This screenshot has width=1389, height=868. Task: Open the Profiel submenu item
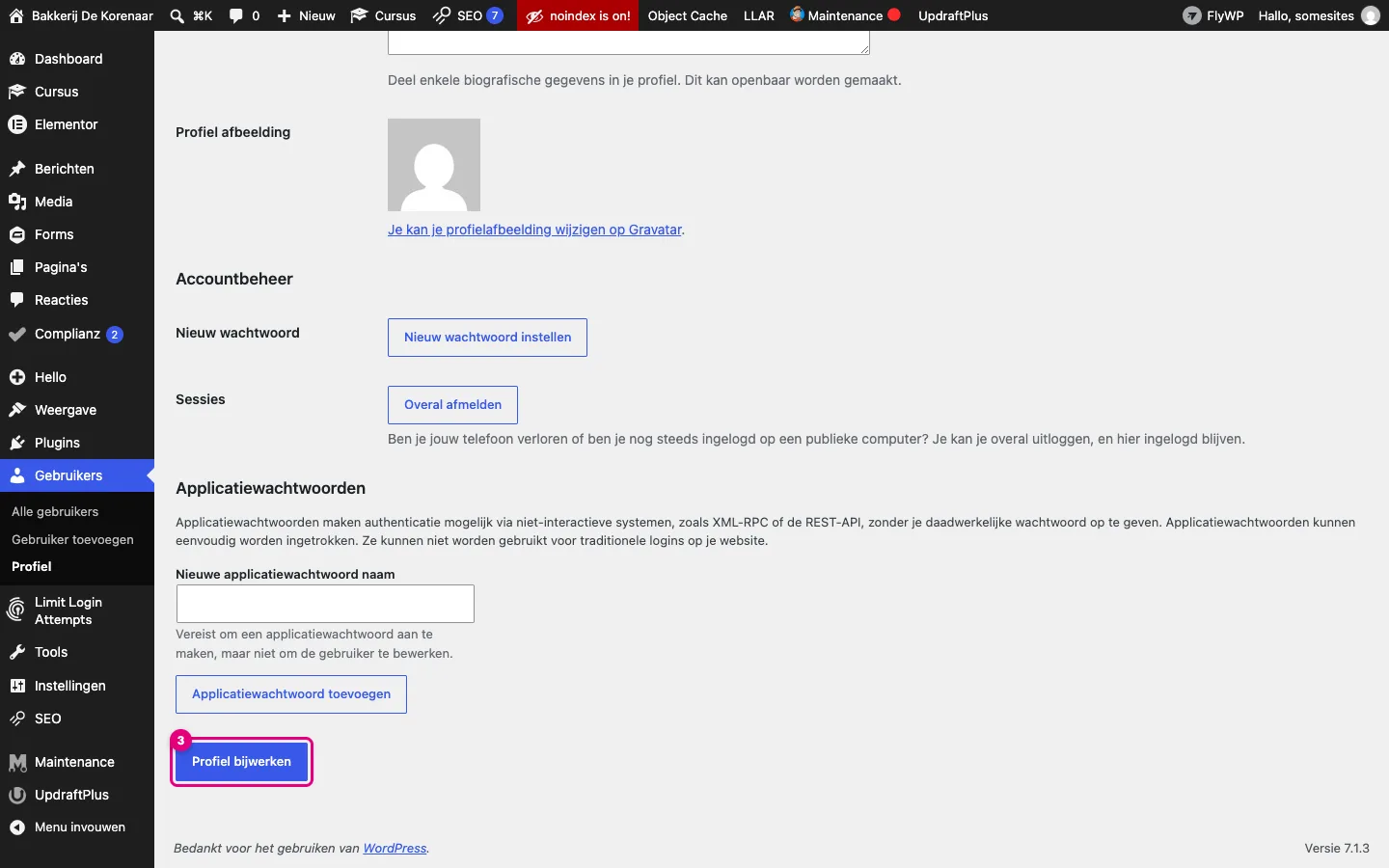tap(32, 567)
